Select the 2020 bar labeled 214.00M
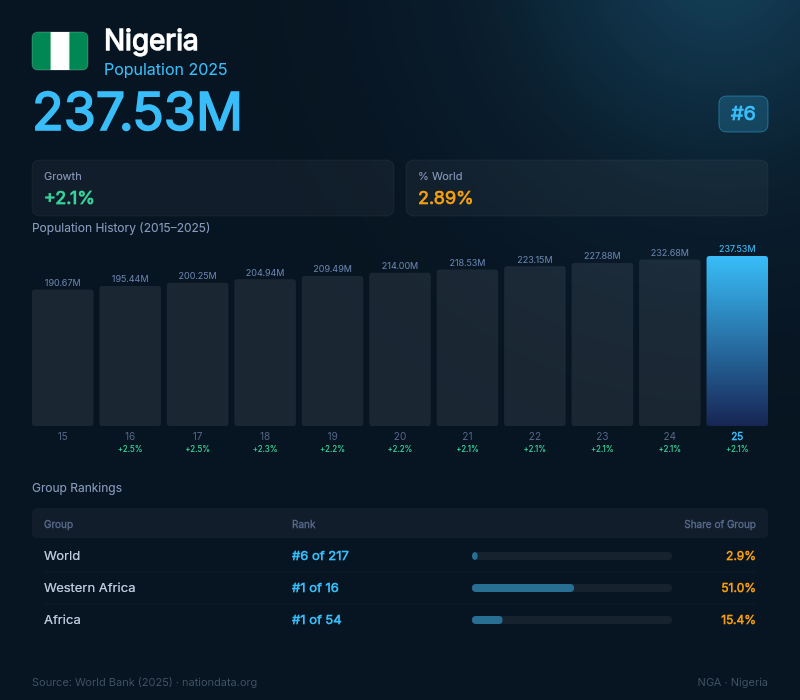 coord(399,349)
